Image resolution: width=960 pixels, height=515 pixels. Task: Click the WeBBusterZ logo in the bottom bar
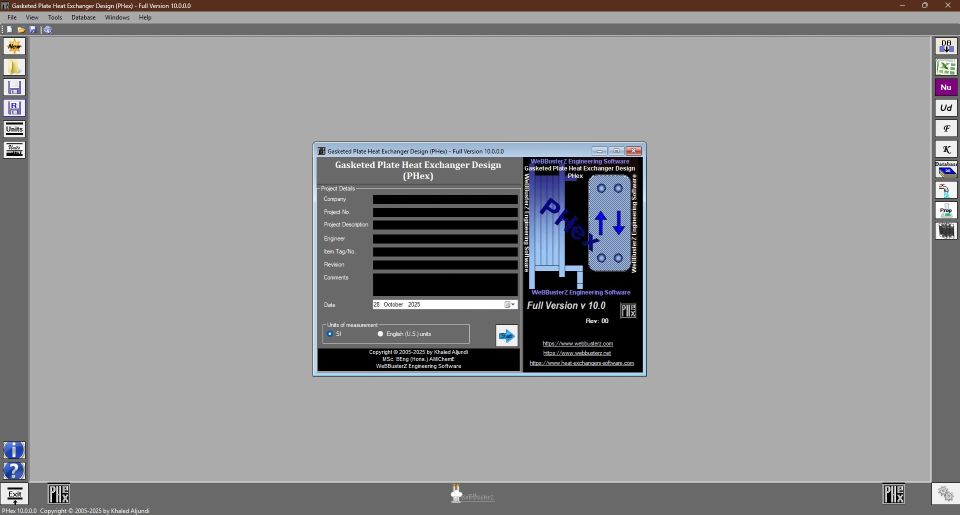(472, 494)
